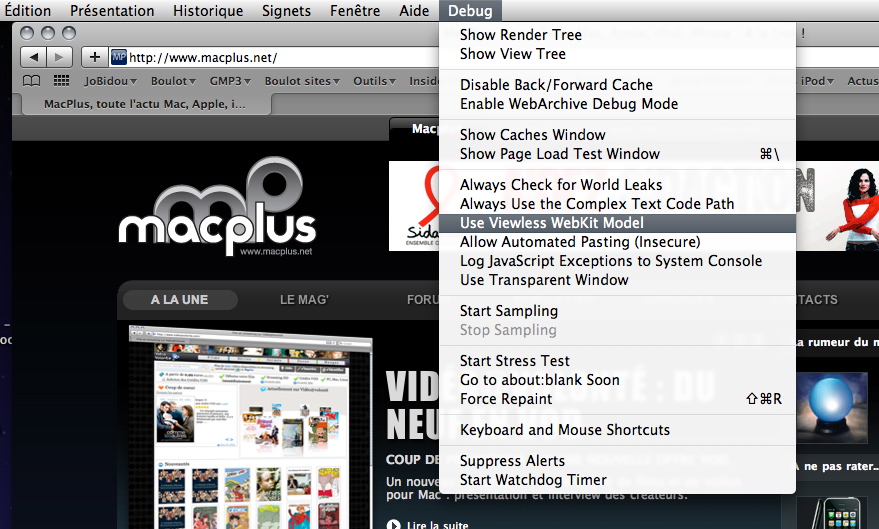Expand the Outils bookmarks folder
The image size is (879, 529).
pyautogui.click(x=374, y=81)
